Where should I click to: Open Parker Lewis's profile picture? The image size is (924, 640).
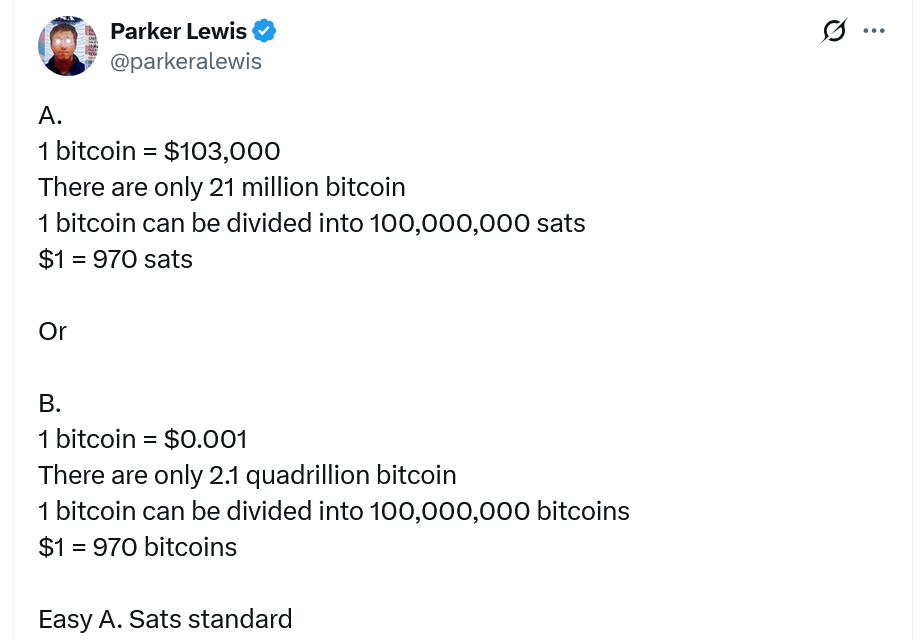click(x=68, y=46)
